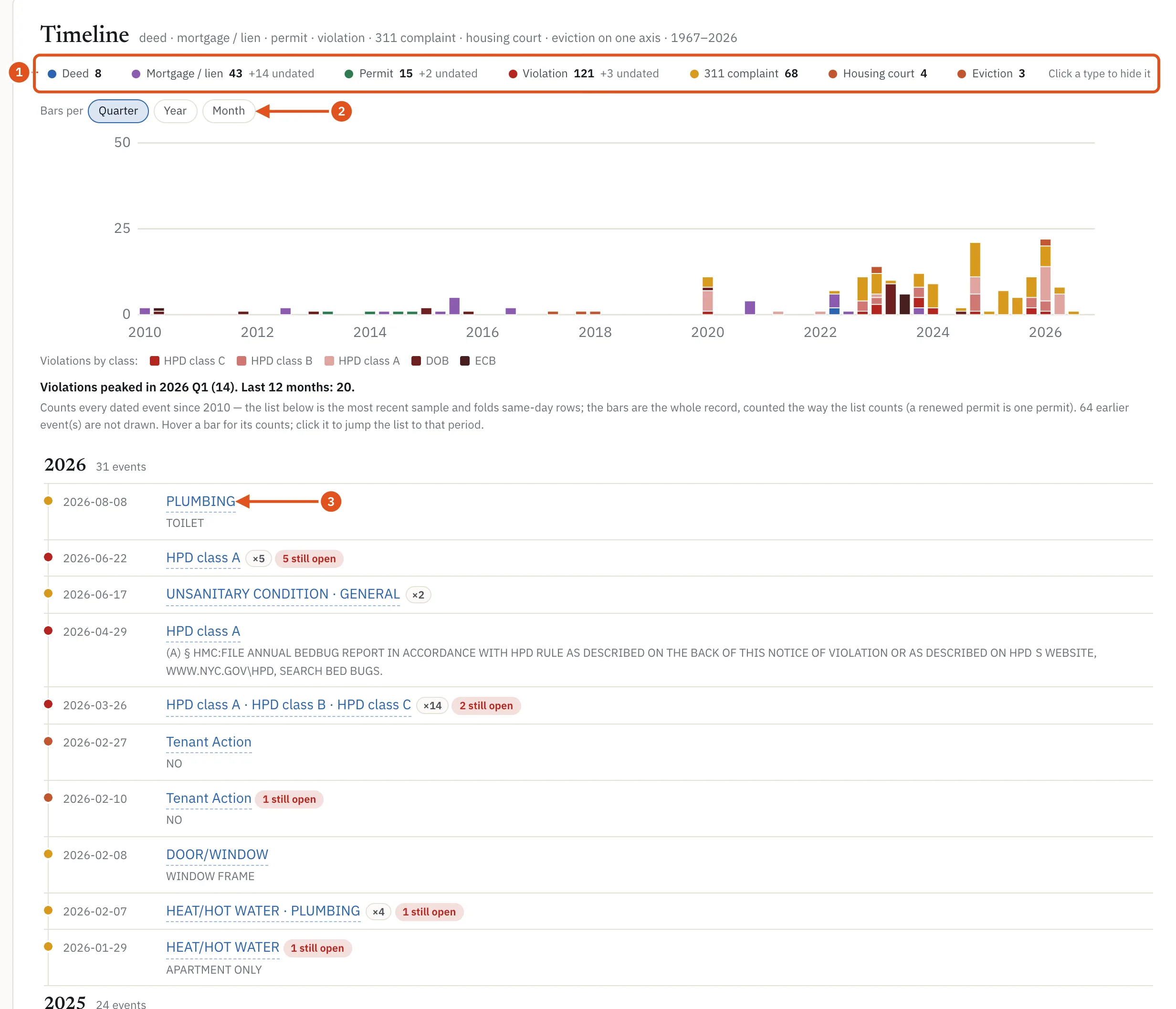
Task: Click the 2026-08-08 date
Action: coord(95,502)
